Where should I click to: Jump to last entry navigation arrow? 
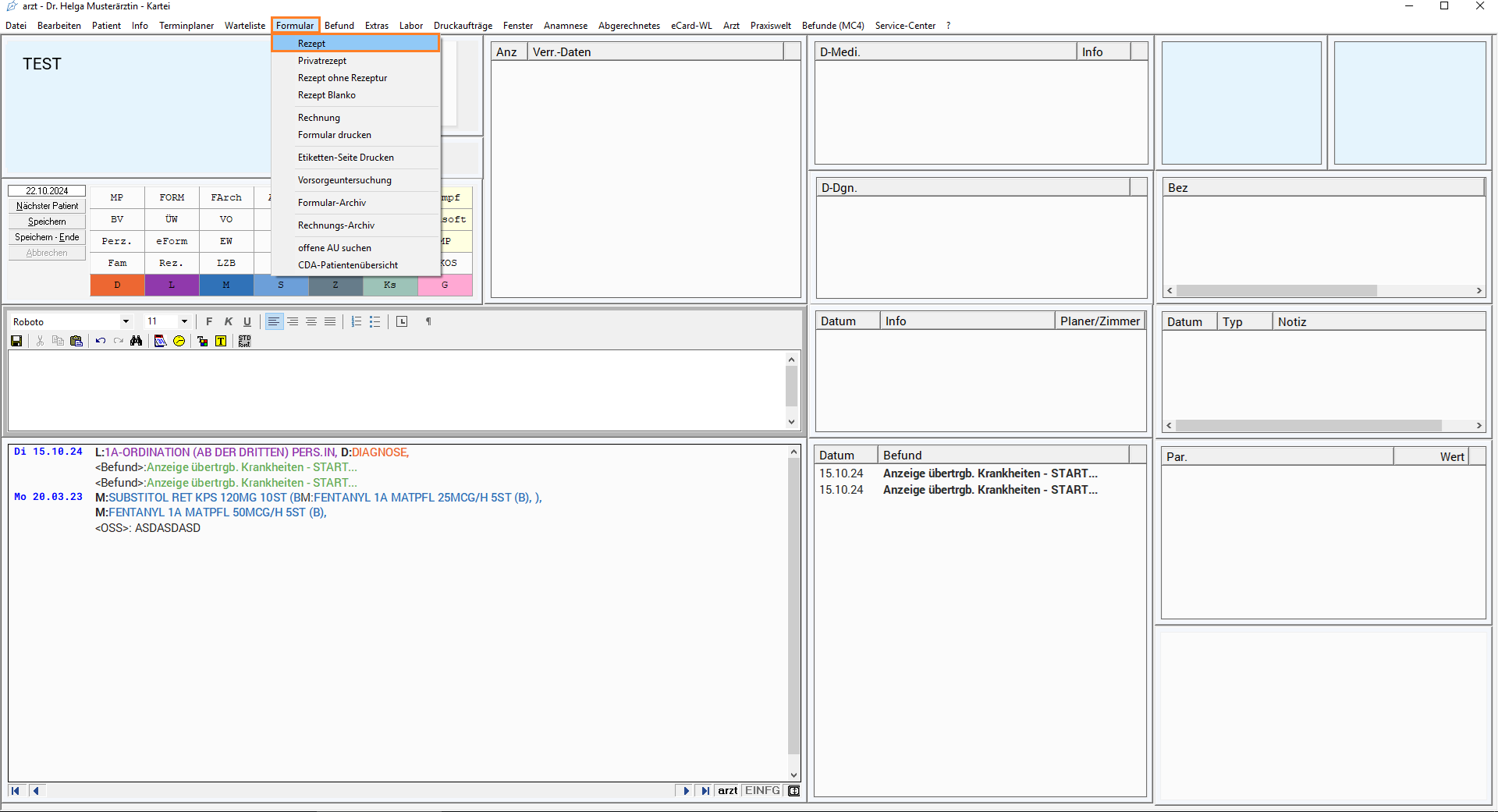(x=705, y=790)
